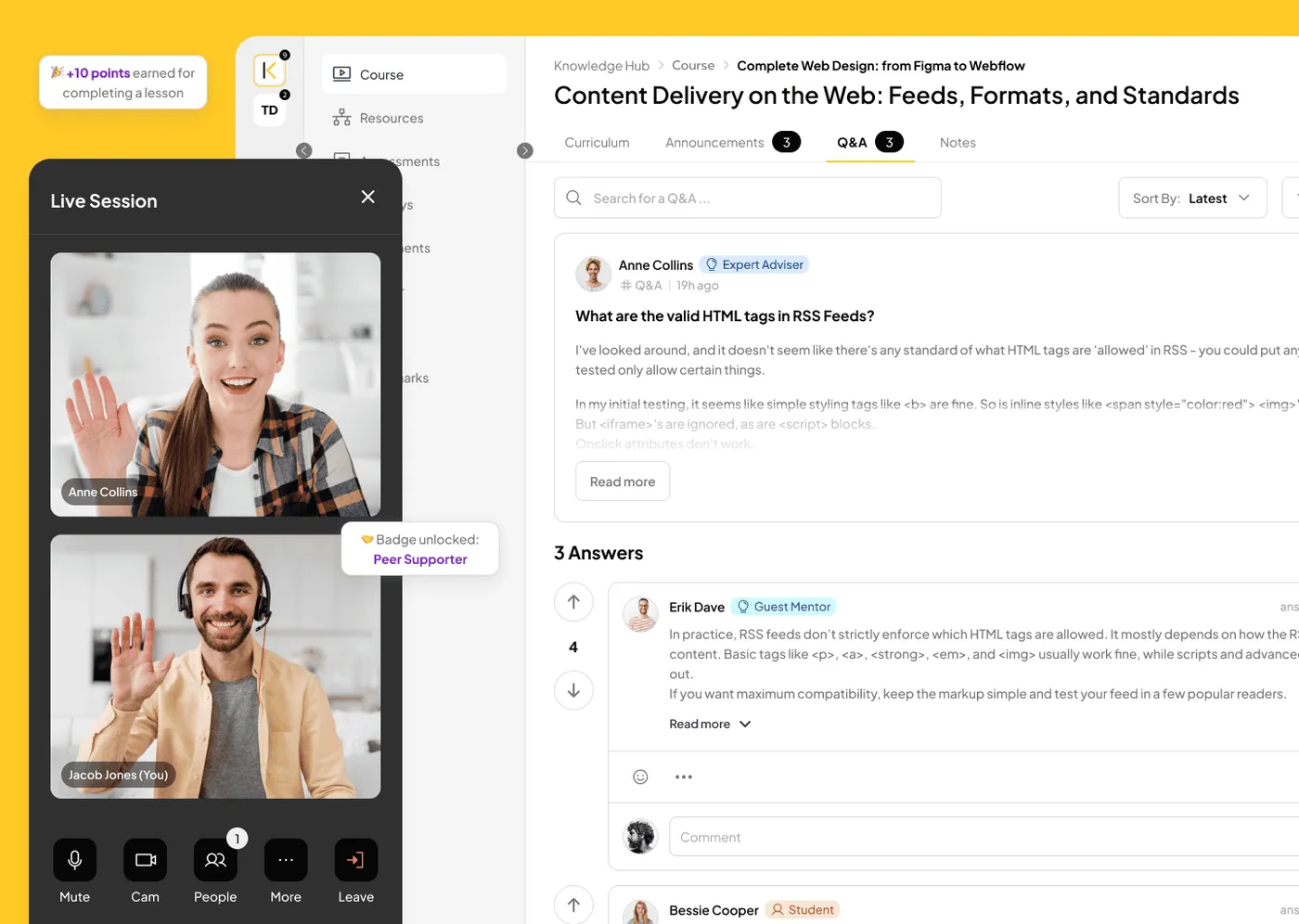The height and width of the screenshot is (924, 1299).
Task: Mute the microphone in Live Session
Action: click(75, 860)
